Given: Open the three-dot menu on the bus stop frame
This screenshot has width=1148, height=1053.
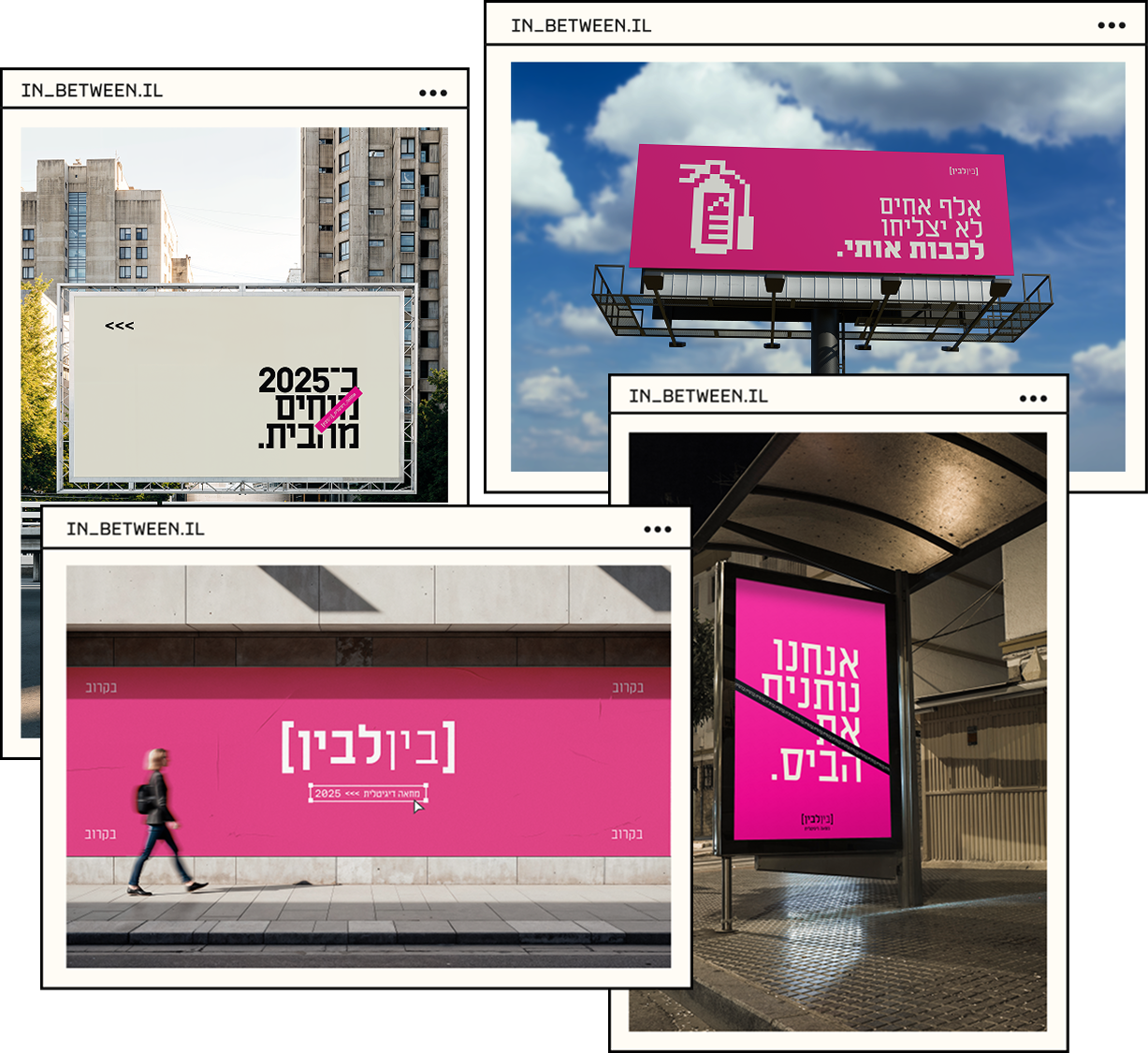Looking at the screenshot, I should tap(1032, 397).
